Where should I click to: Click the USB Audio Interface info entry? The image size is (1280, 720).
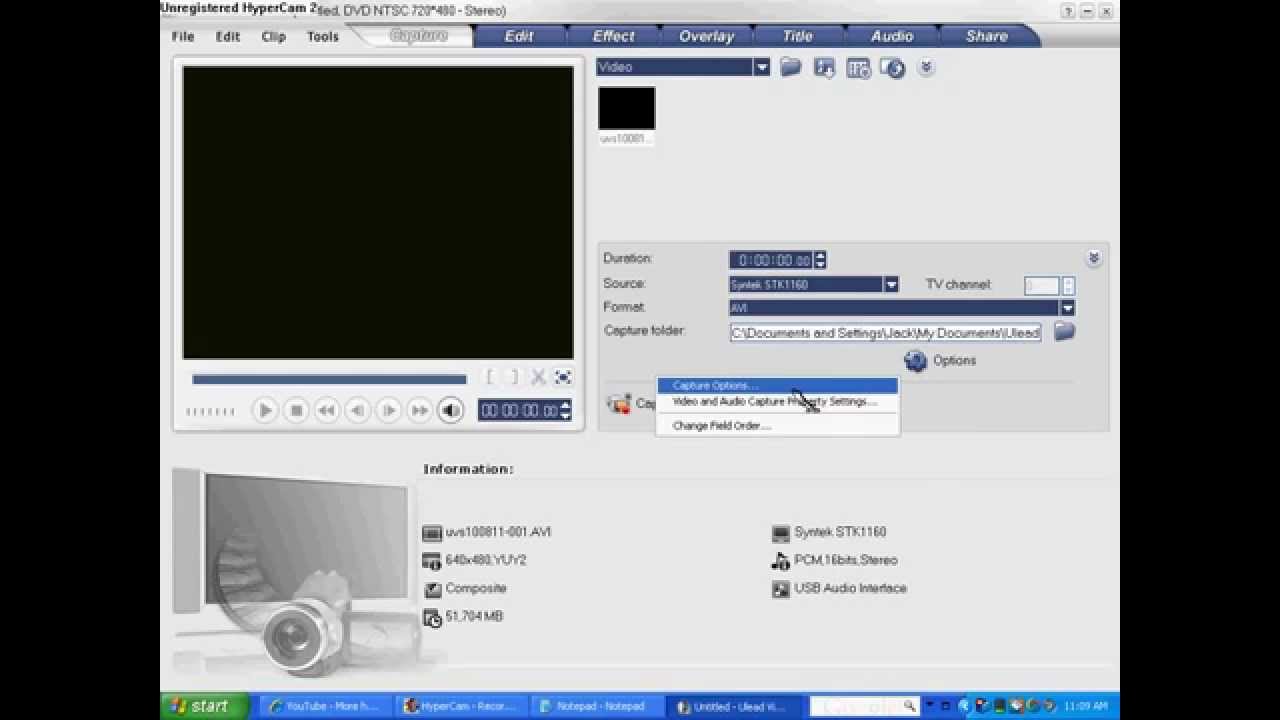click(x=850, y=589)
